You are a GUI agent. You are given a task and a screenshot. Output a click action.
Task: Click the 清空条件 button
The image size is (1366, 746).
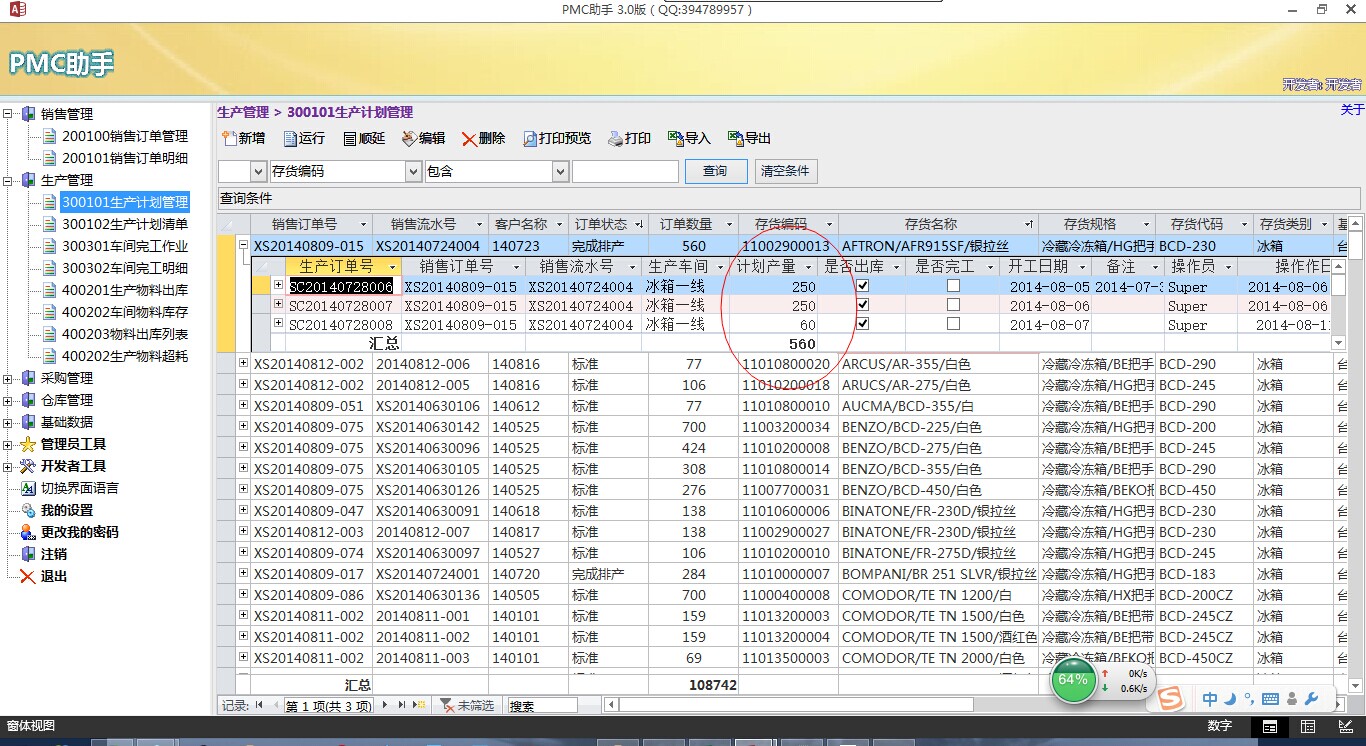pyautogui.click(x=785, y=172)
